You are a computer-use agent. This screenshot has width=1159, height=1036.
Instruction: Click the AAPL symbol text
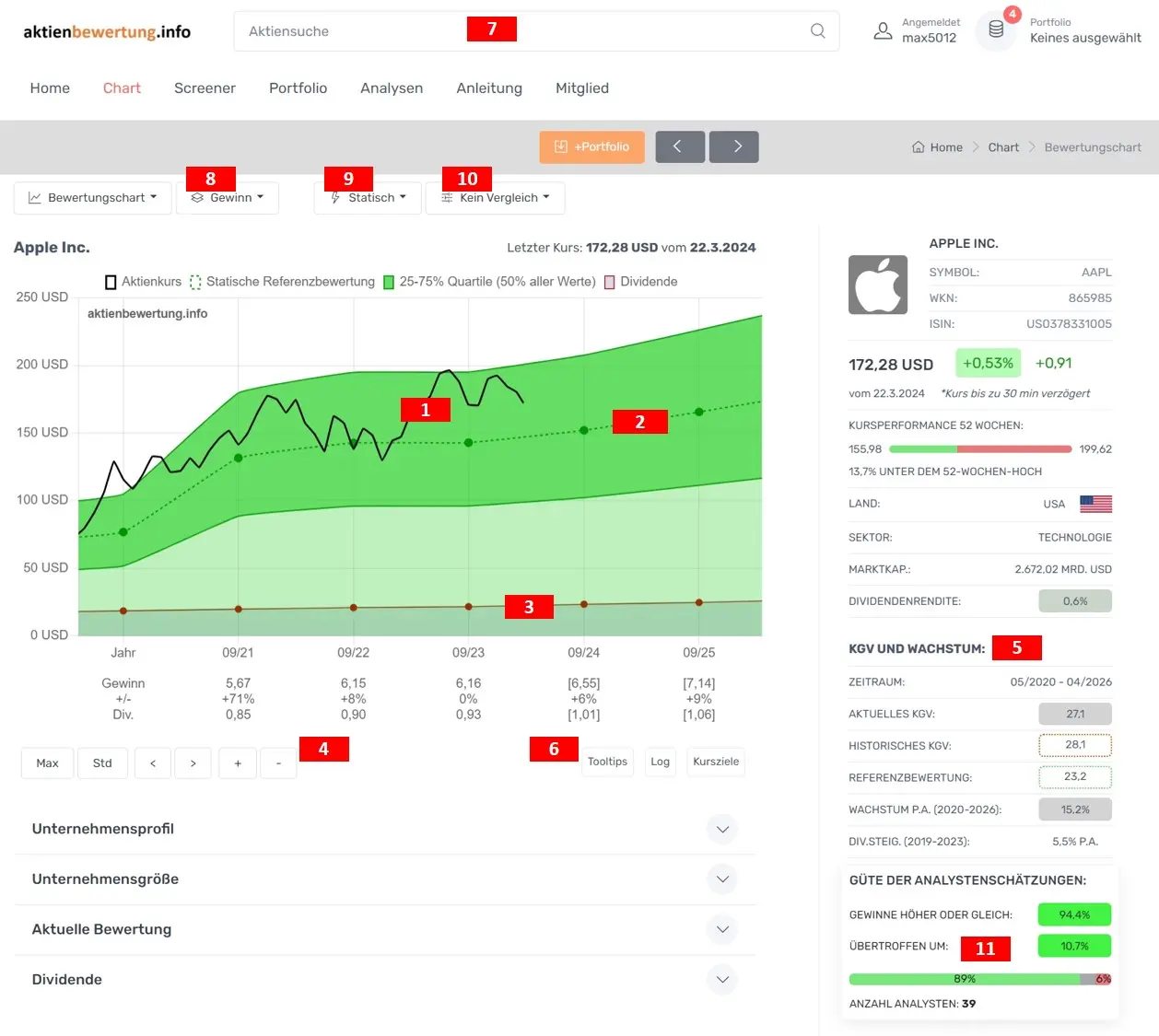point(1096,273)
